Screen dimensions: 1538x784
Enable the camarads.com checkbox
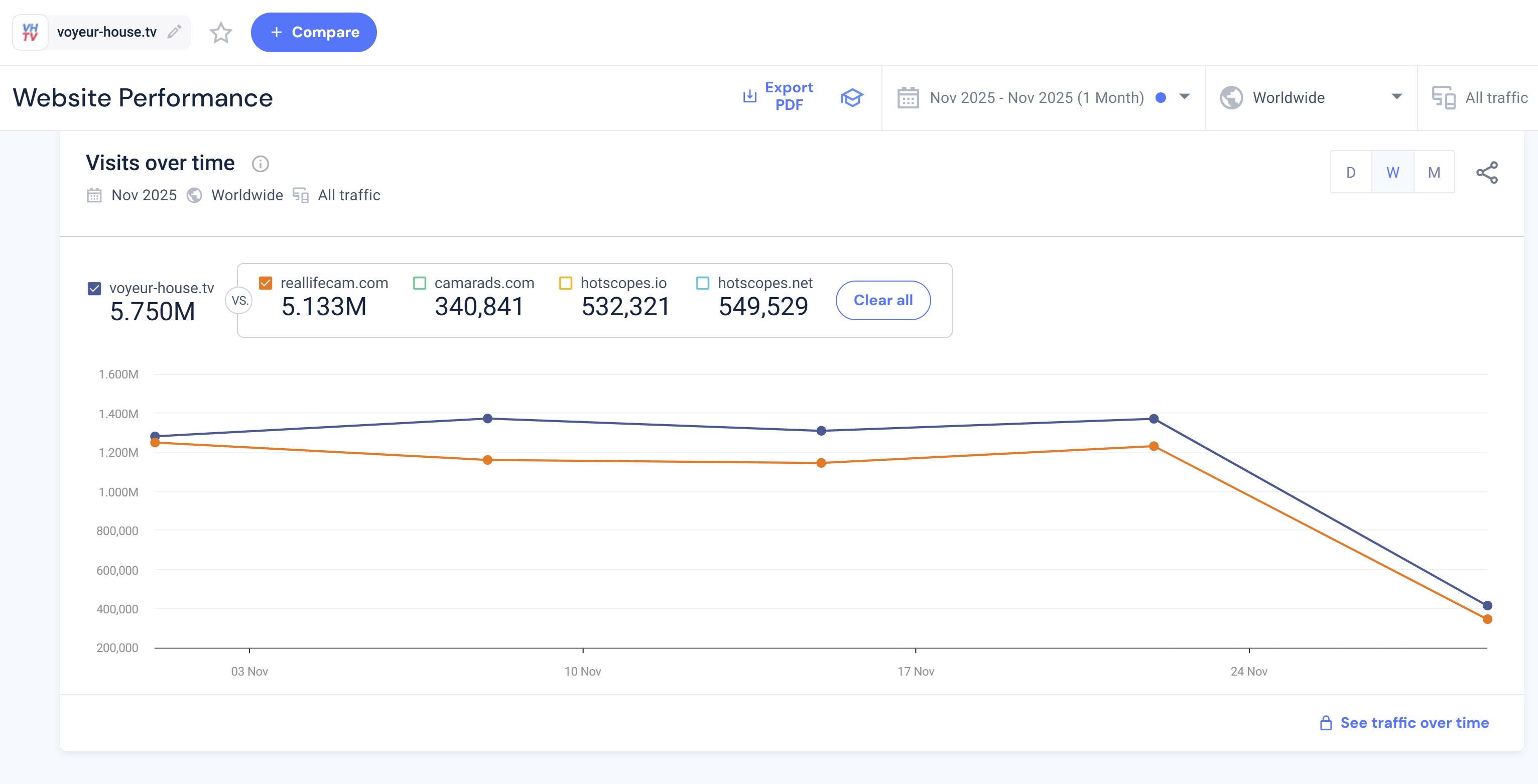pyautogui.click(x=420, y=283)
